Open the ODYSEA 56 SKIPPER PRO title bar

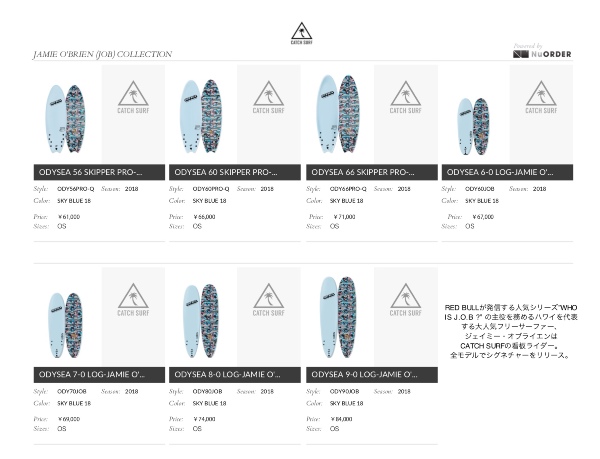click(98, 172)
